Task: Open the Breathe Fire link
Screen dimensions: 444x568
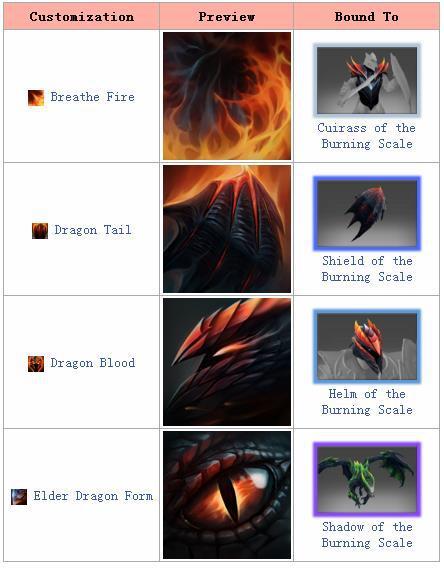Action: [92, 97]
